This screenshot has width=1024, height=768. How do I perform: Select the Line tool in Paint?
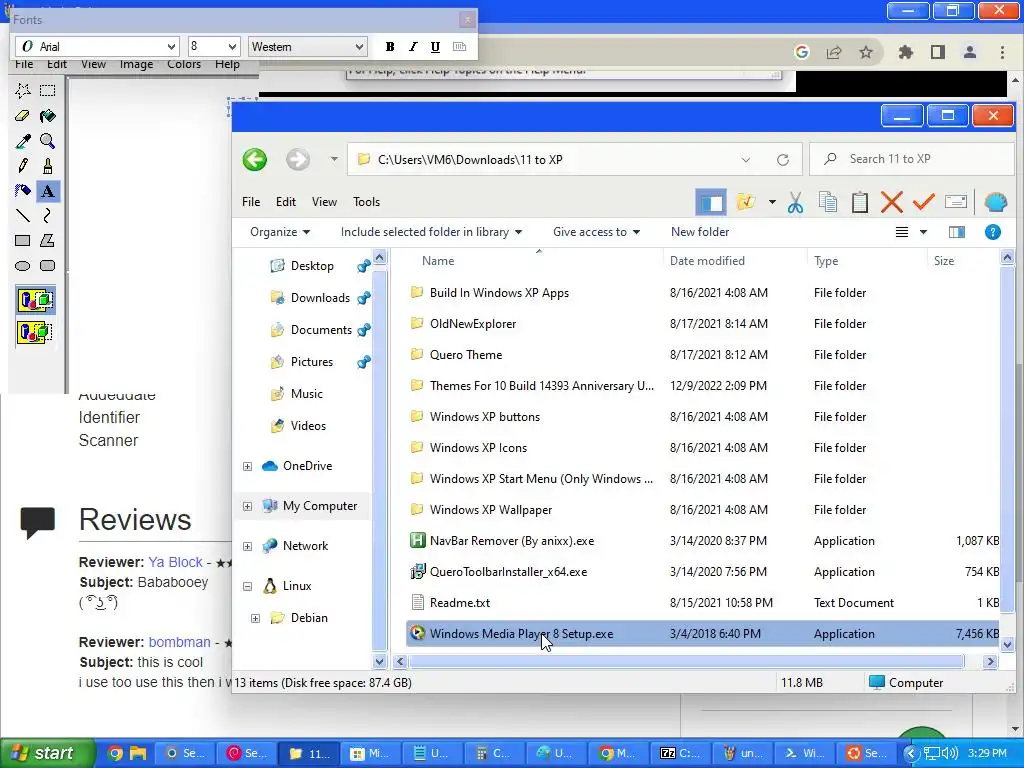tap(23, 216)
